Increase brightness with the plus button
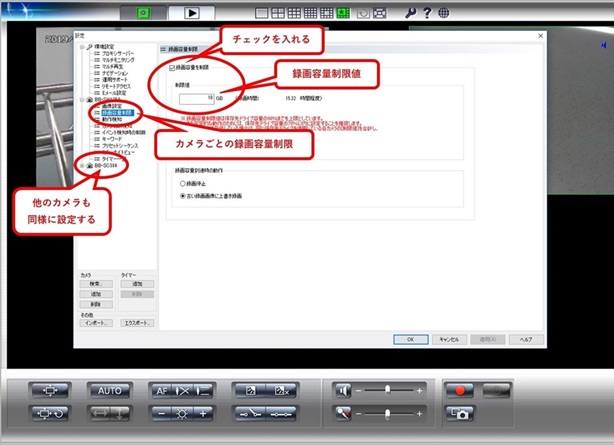Image resolution: width=614 pixels, height=445 pixels. (x=204, y=414)
